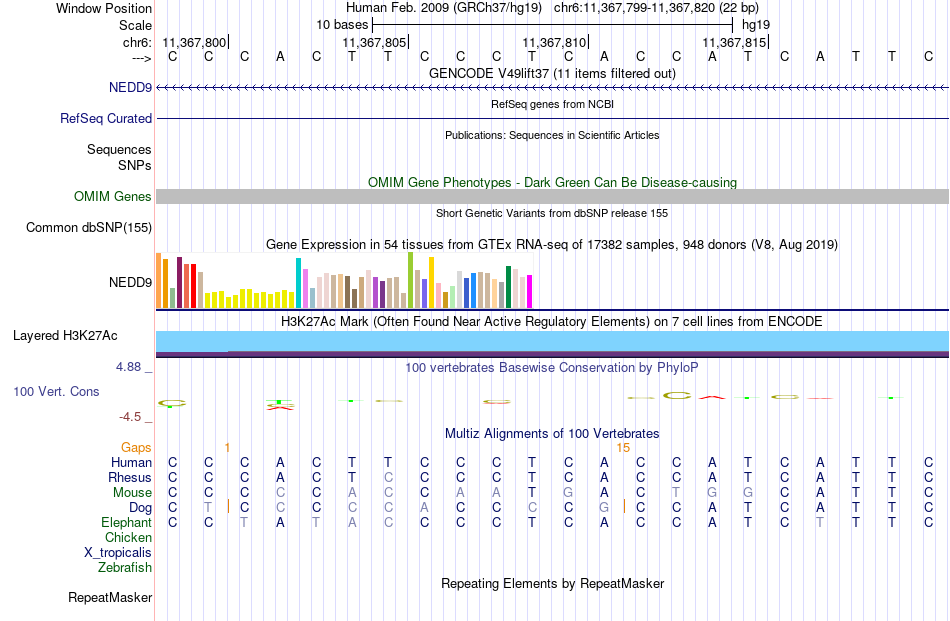Click the Layered H3K27Ac blue signal band
950x621 pixels.
click(553, 340)
